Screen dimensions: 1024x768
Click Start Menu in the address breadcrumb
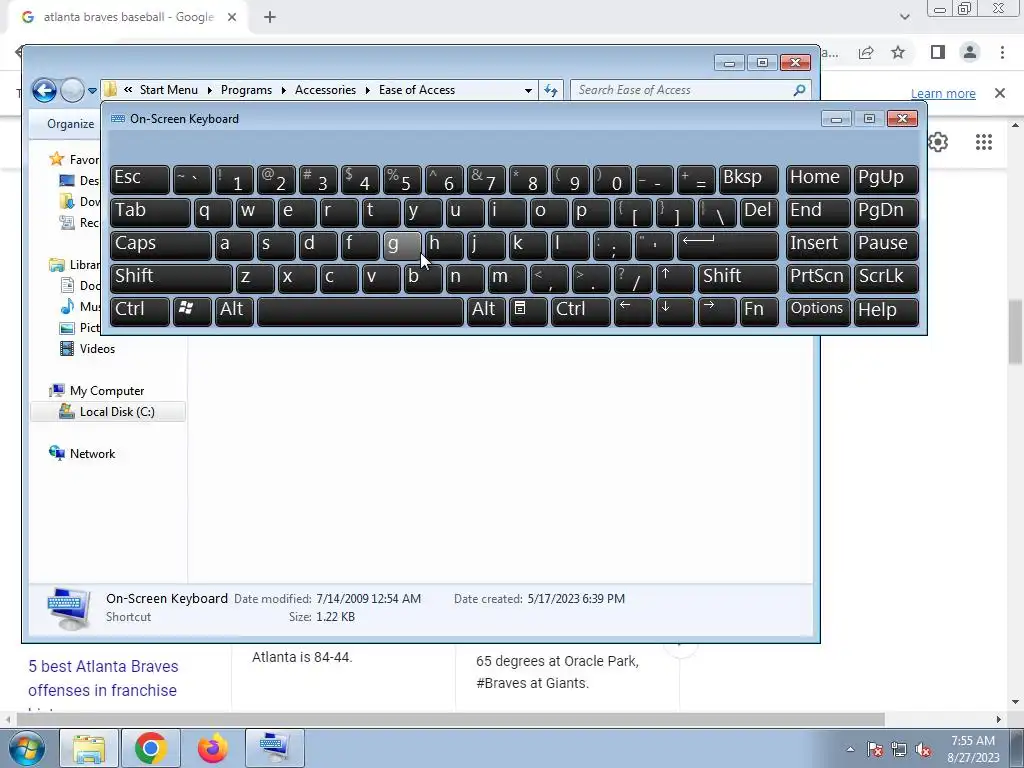pyautogui.click(x=168, y=90)
